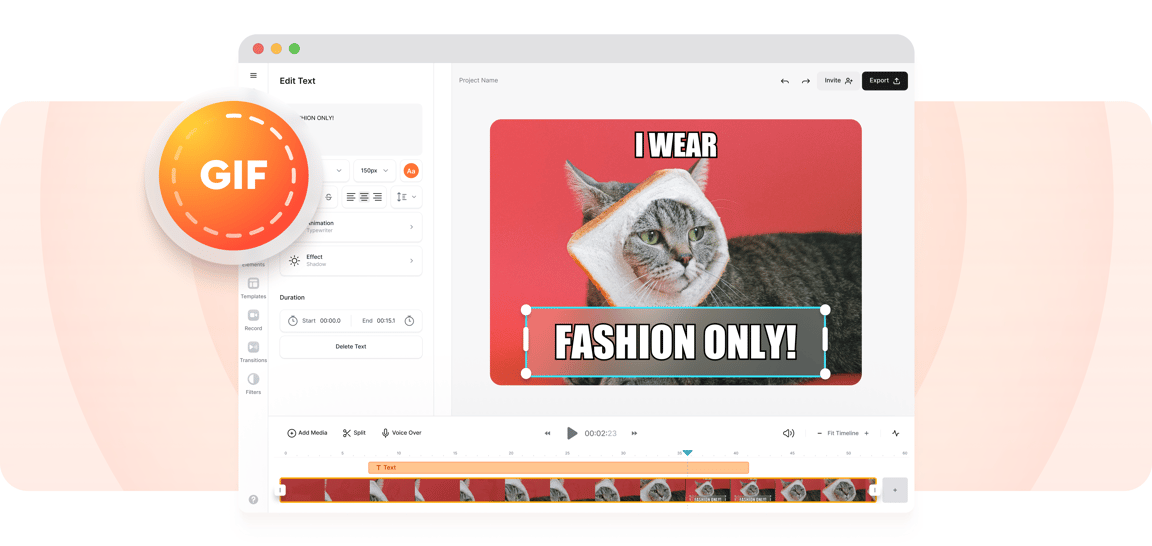
Task: Click the Duration label
Action: tap(292, 298)
